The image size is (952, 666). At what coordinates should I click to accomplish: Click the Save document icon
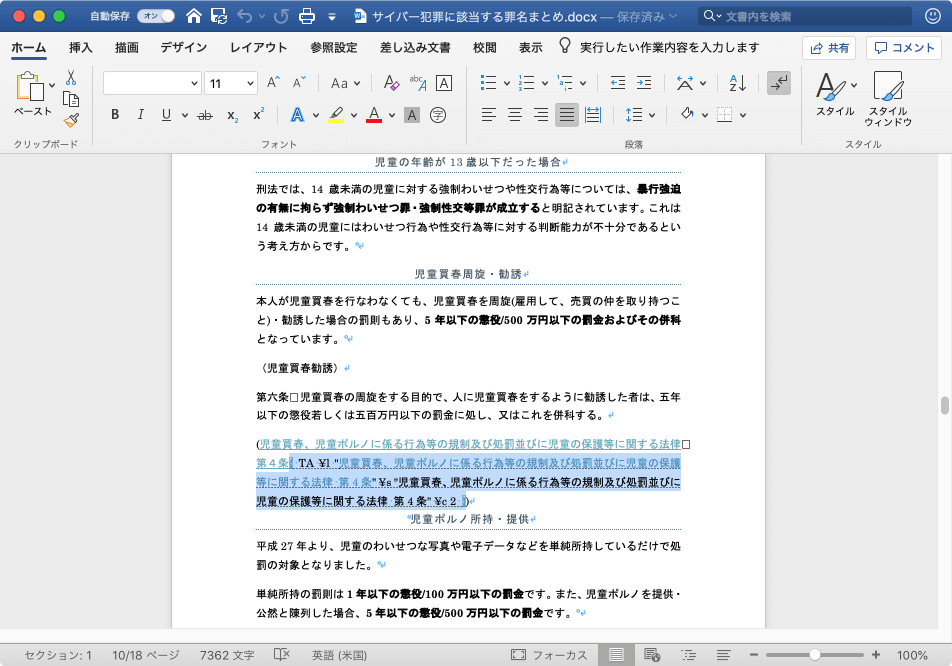coord(219,16)
